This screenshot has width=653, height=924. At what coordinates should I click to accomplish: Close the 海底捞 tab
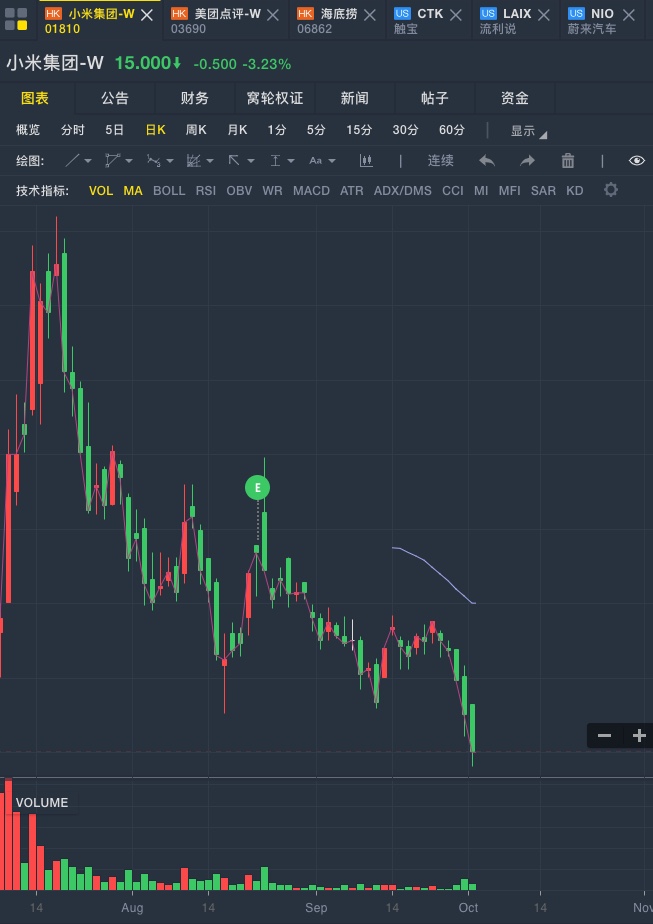[370, 15]
